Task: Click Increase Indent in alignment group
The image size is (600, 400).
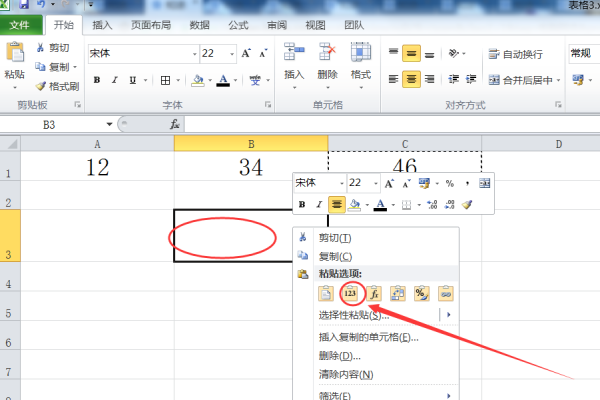Action: pyautogui.click(x=471, y=79)
